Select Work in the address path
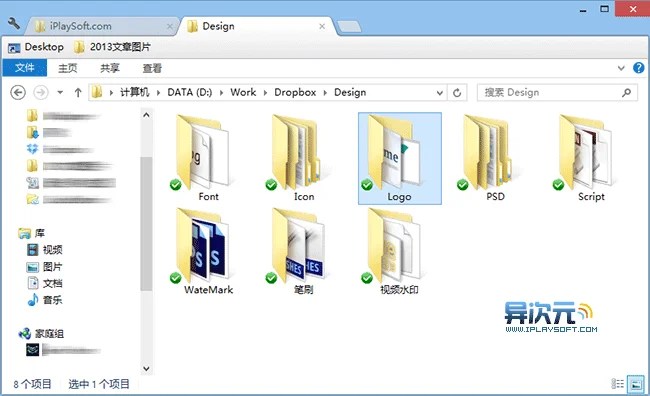Screen dimensions: 650x396 click(243, 92)
